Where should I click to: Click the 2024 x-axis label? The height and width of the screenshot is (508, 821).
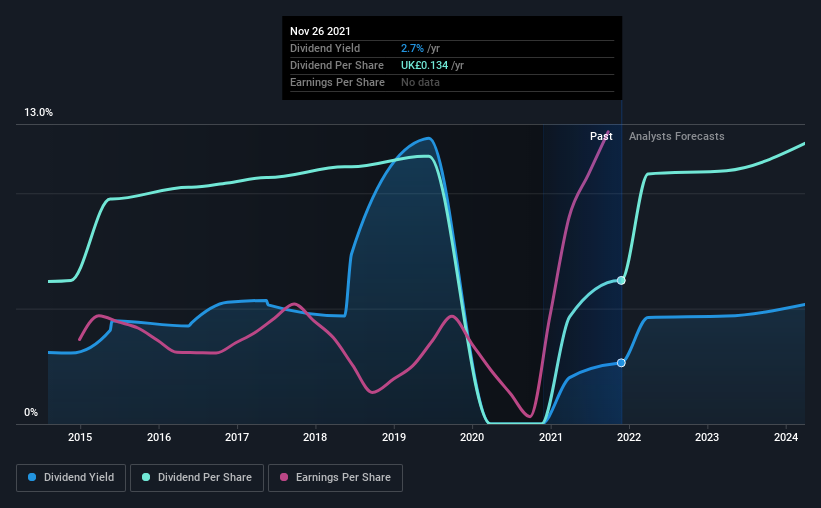[x=786, y=437]
